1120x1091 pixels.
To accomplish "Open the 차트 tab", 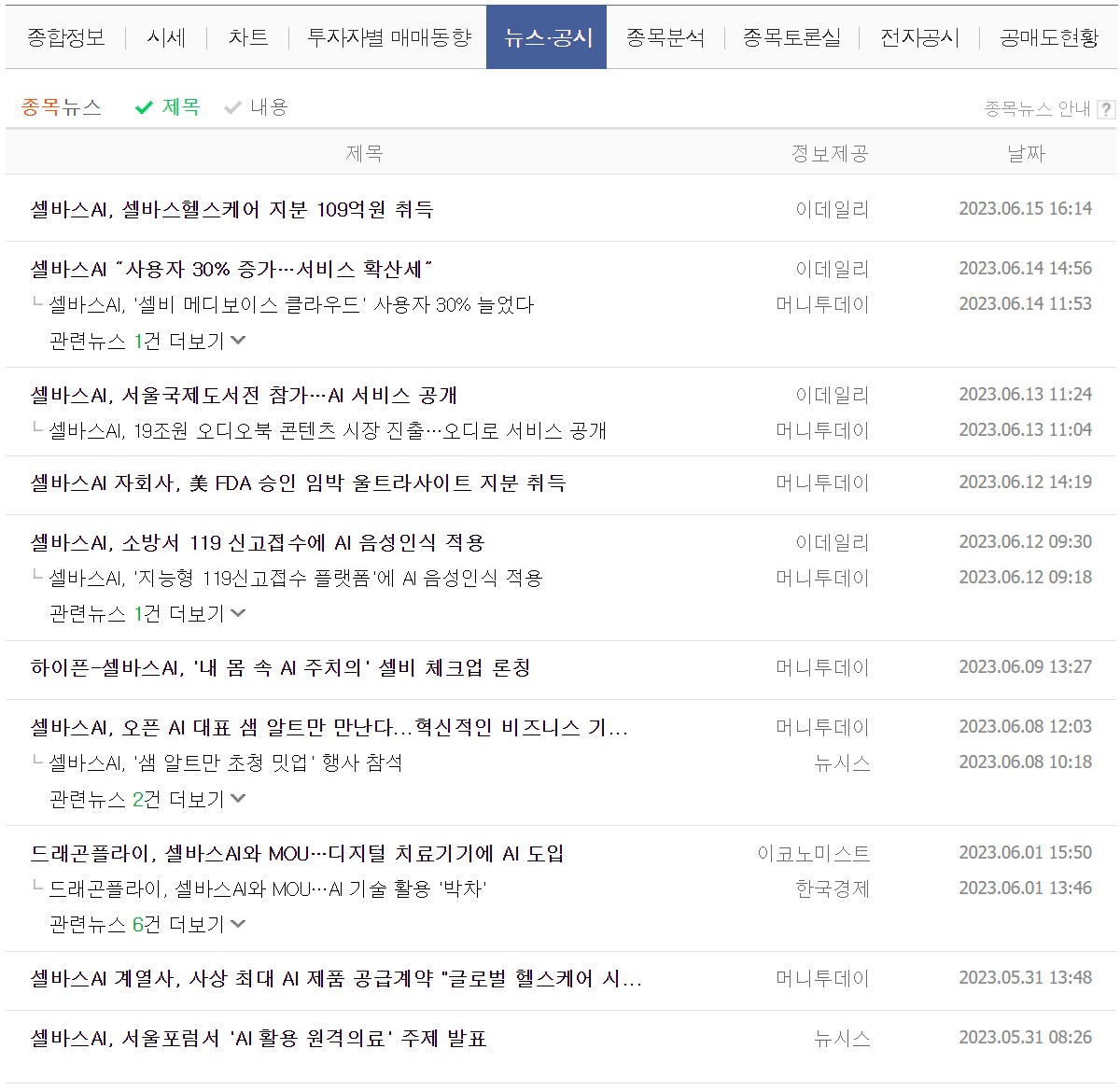I will coord(248,37).
